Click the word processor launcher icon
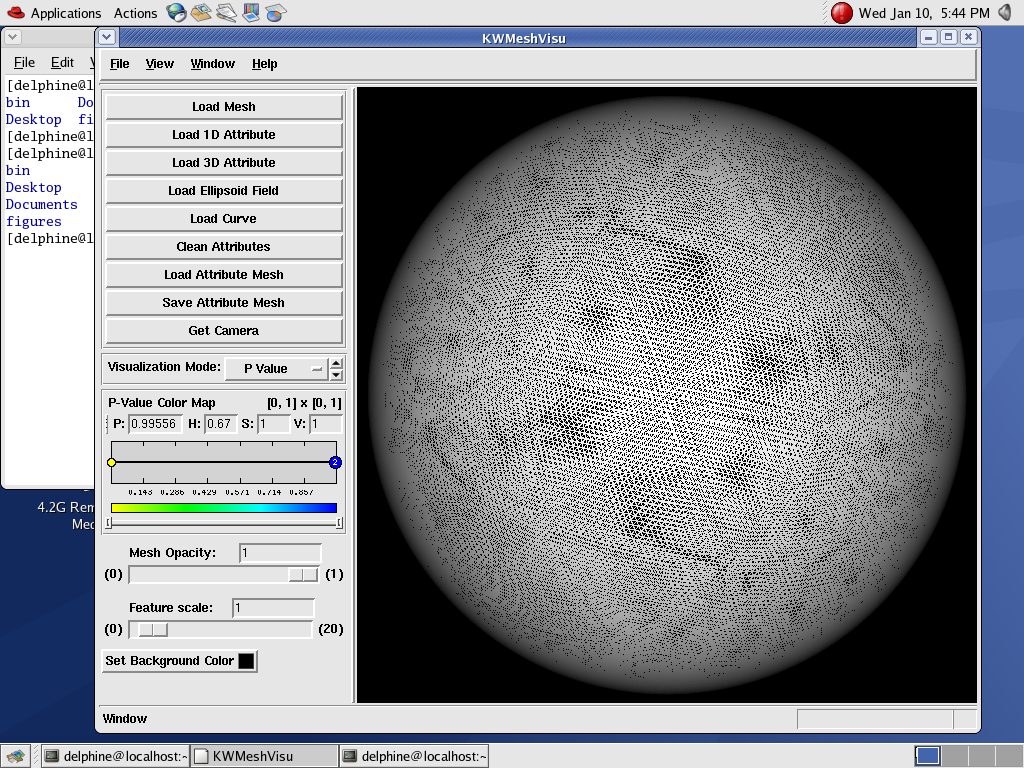Image resolution: width=1024 pixels, height=768 pixels. coord(227,13)
